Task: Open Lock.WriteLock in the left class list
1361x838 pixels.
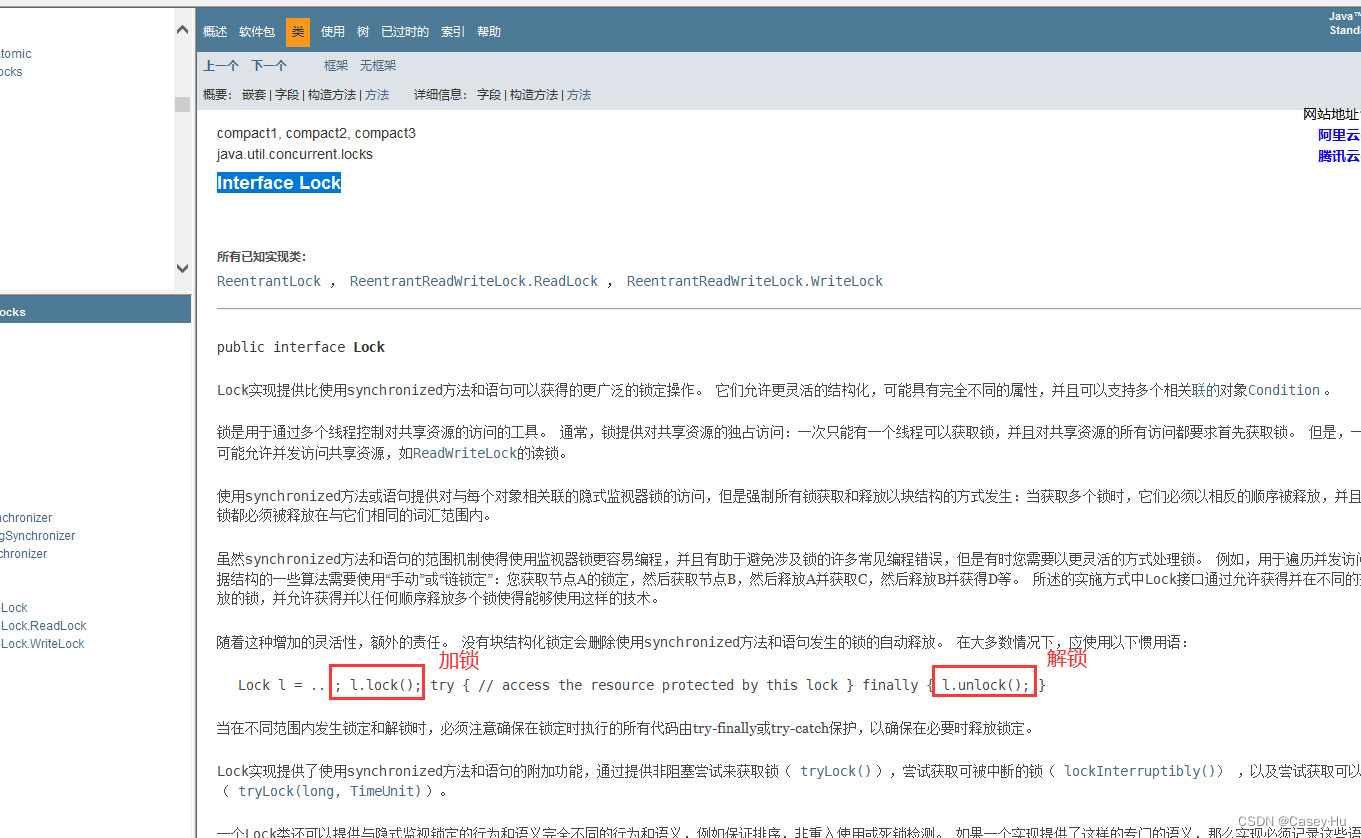Action: (43, 644)
